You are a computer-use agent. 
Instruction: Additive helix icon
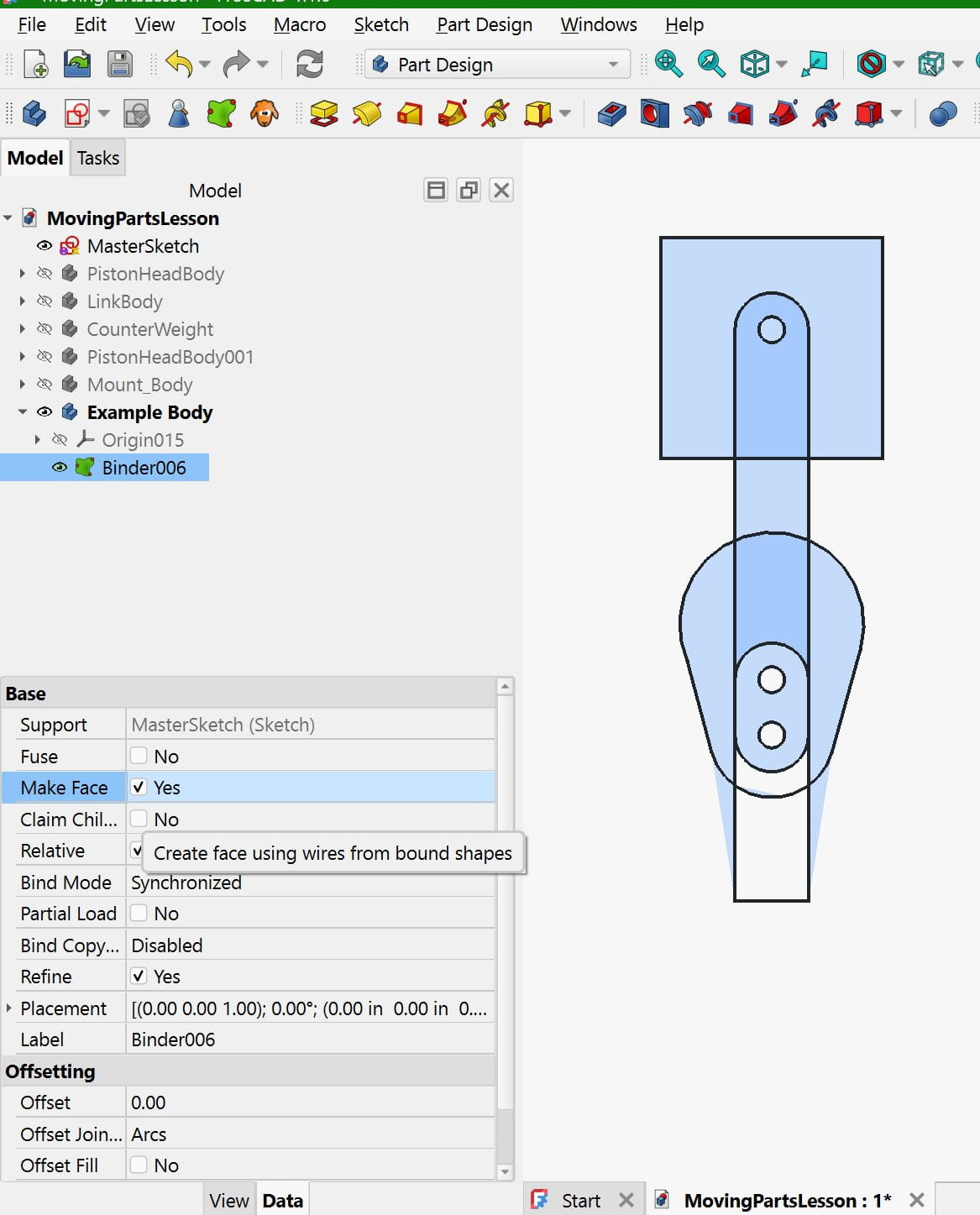pyautogui.click(x=495, y=113)
